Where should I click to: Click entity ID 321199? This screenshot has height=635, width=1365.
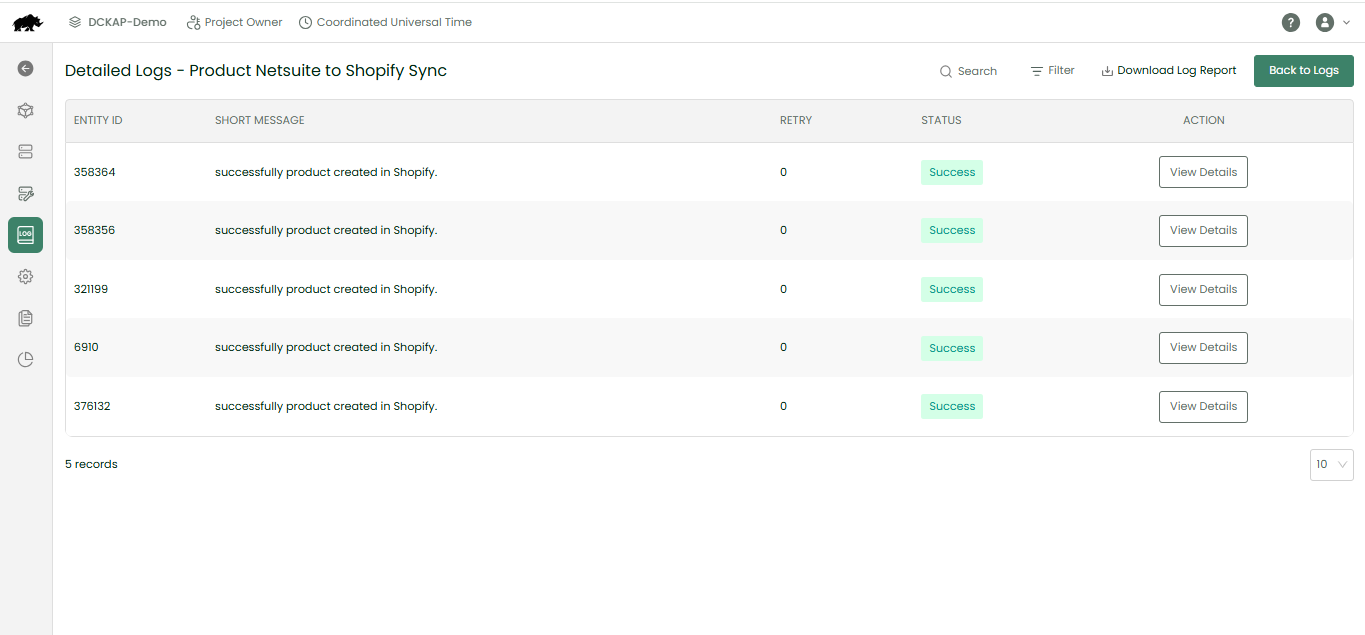[x=91, y=289]
